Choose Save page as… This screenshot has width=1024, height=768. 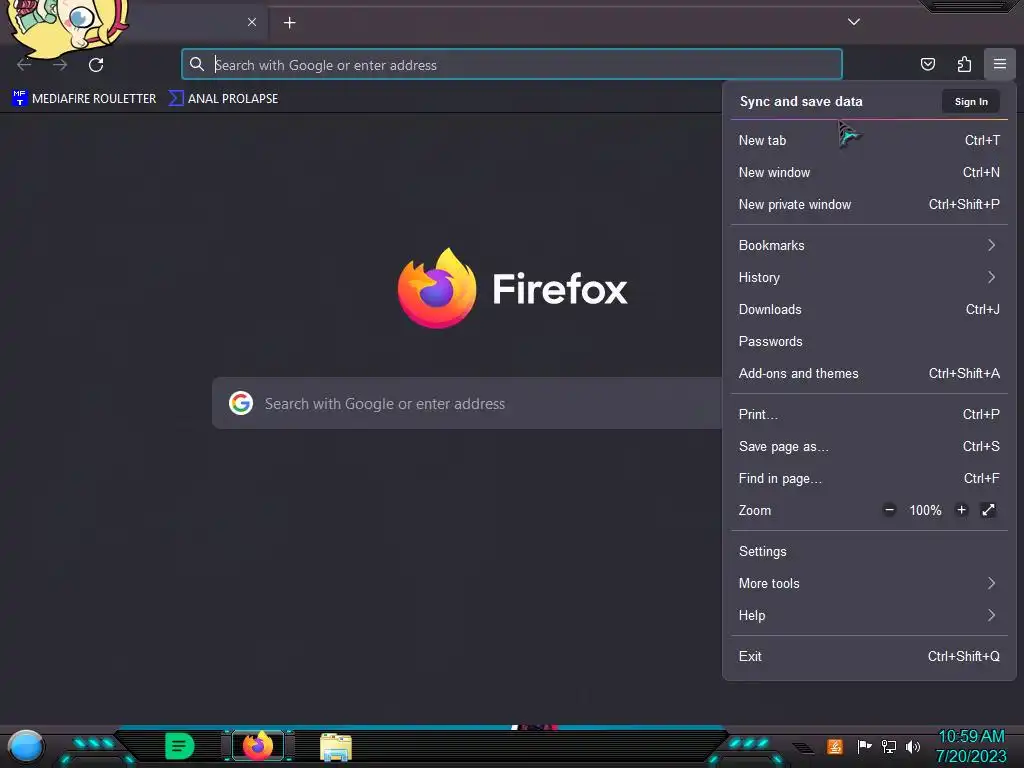point(869,447)
